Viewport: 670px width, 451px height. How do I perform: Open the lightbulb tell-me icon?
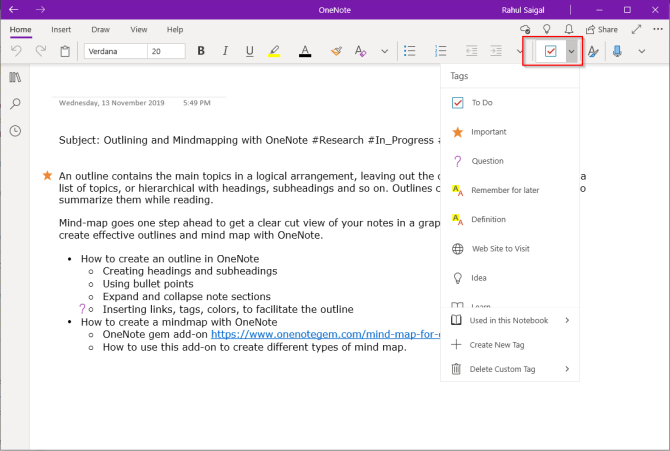point(547,29)
